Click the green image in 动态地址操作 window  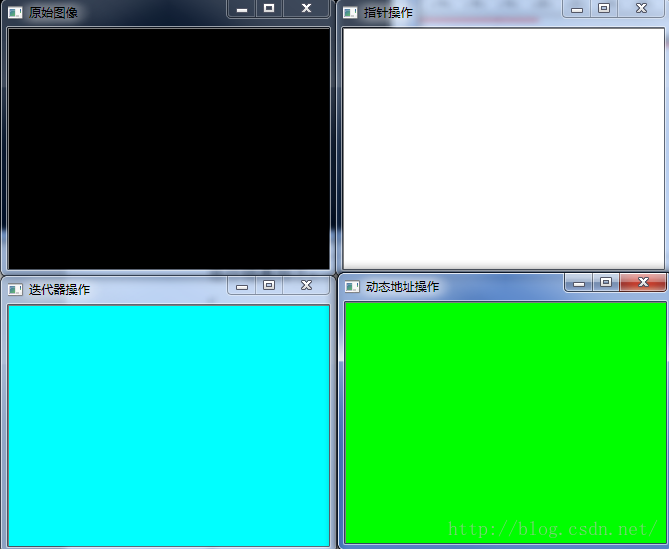(506, 423)
